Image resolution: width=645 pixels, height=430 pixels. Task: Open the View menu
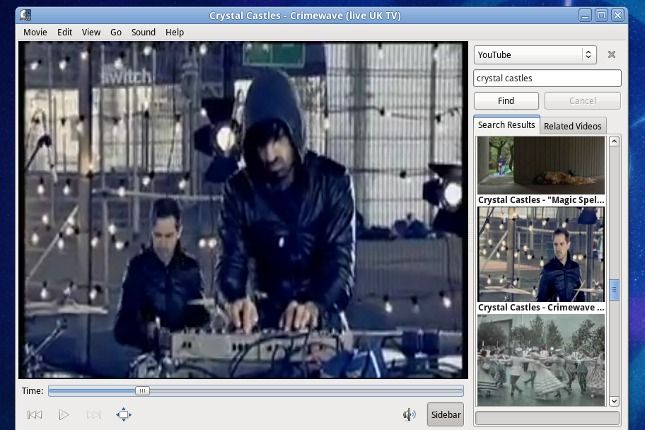[91, 32]
